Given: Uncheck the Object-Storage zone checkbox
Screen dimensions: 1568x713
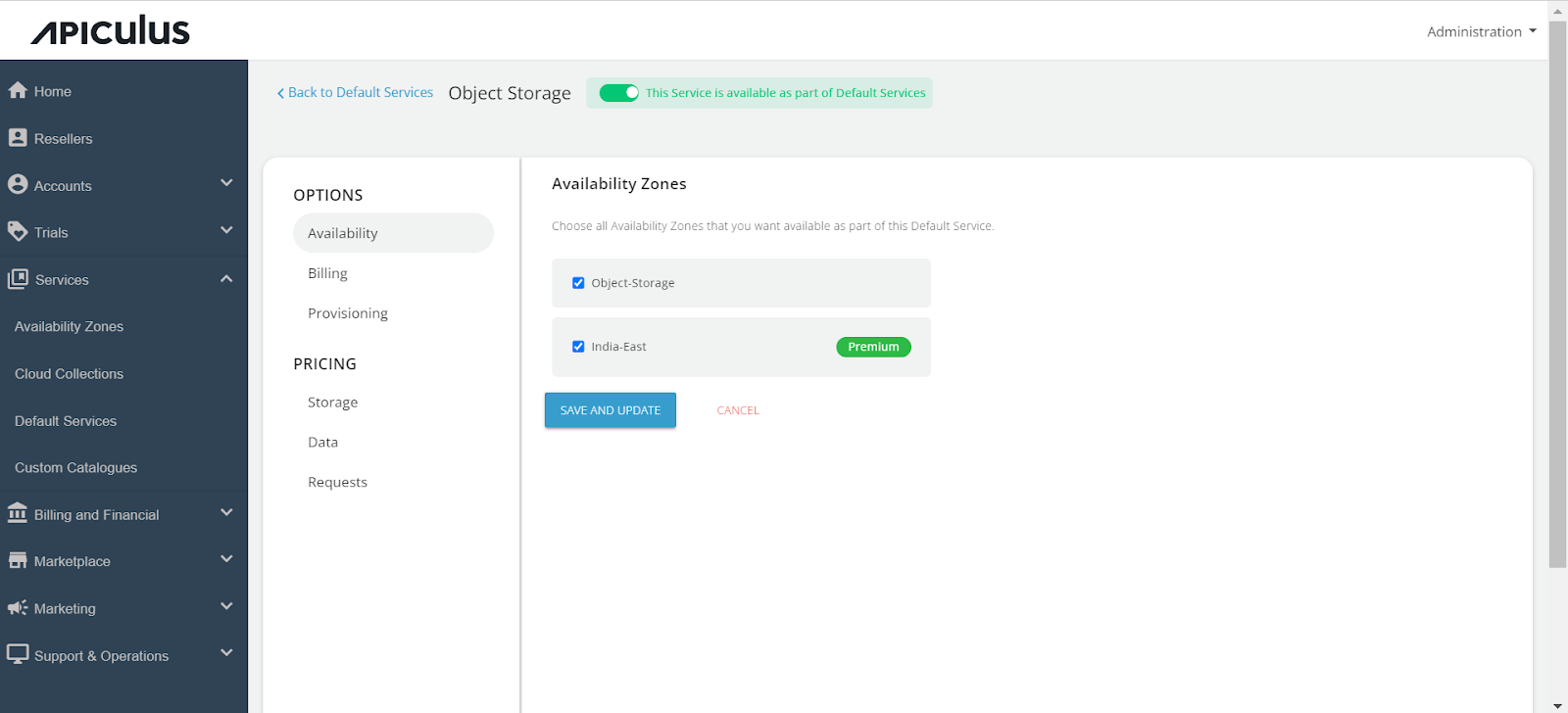Looking at the screenshot, I should click(578, 283).
